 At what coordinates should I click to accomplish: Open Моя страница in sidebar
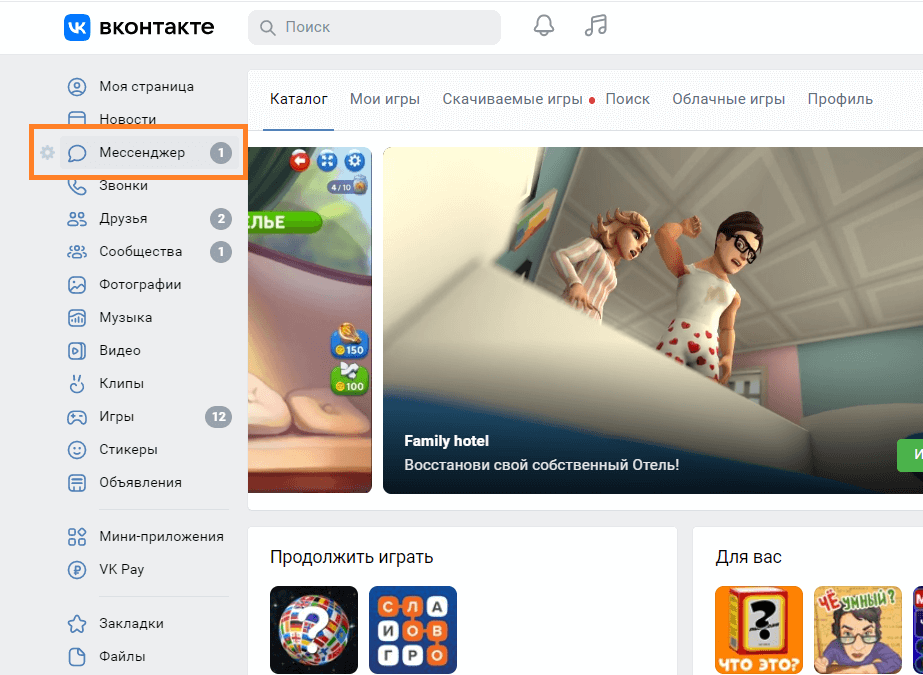point(146,87)
